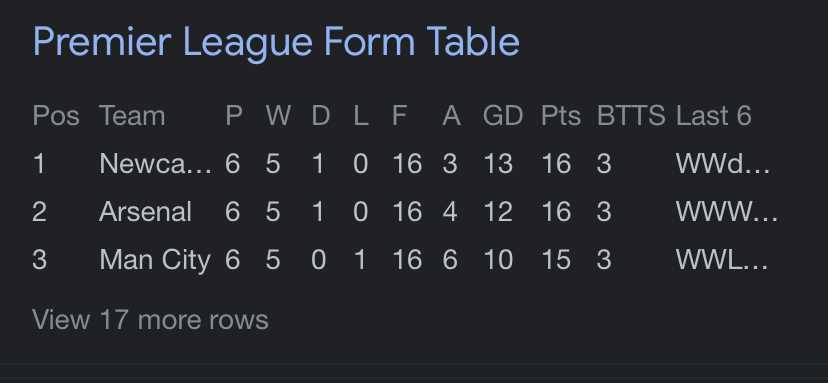Click the Pos column header
Screen dimensions: 828x383
pyautogui.click(x=56, y=116)
